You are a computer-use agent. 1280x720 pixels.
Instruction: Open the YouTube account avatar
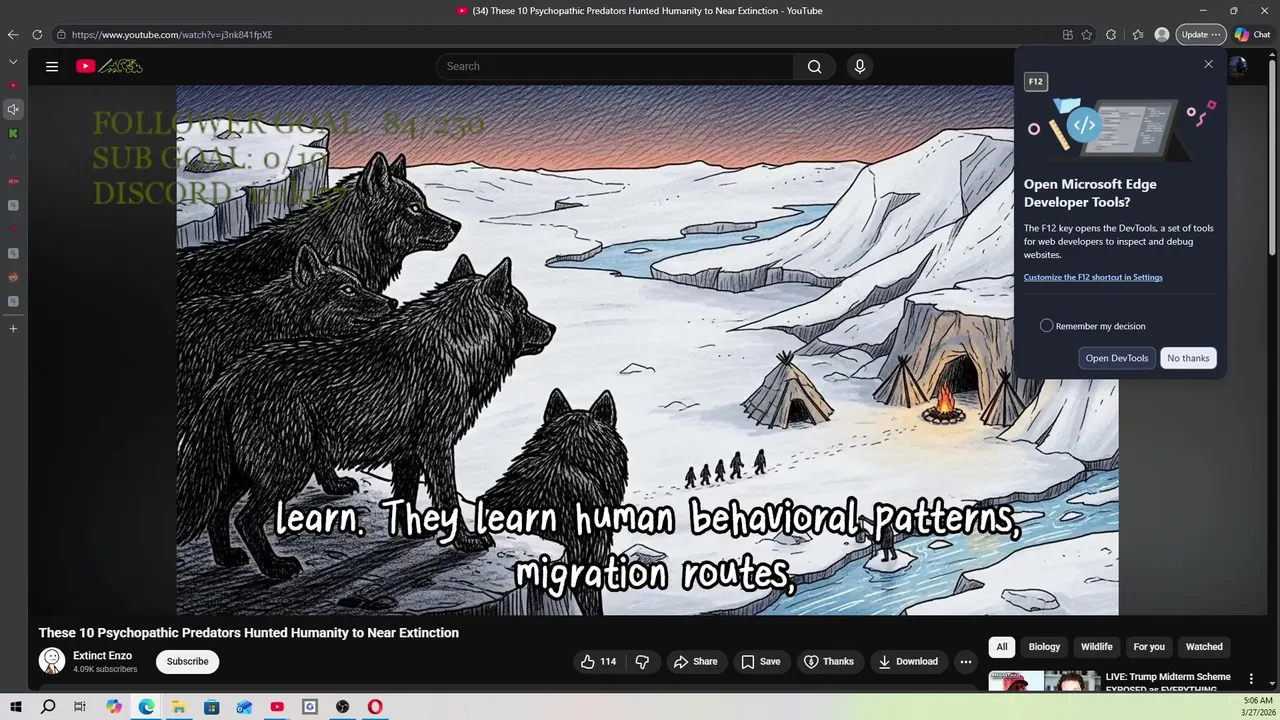click(x=1237, y=66)
